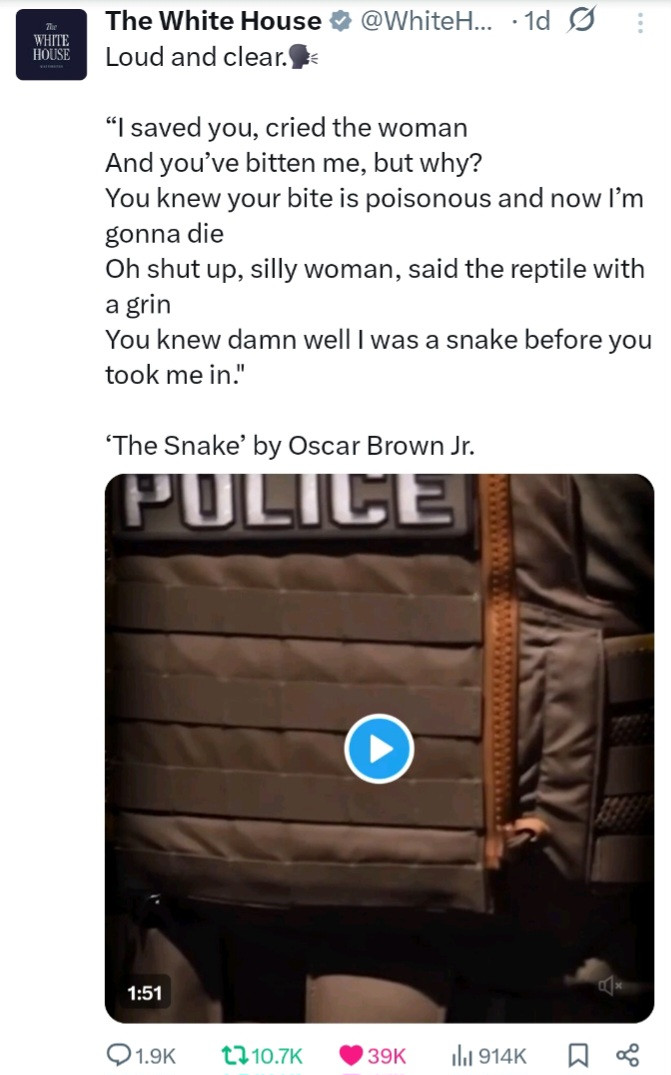Click the display name The White House
This screenshot has height=1075, width=671.
[x=213, y=21]
